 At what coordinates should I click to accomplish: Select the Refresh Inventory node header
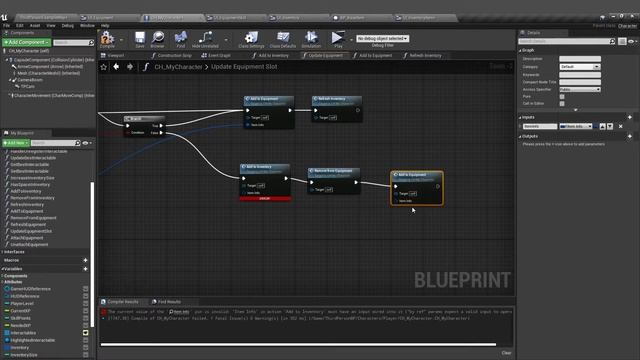(x=337, y=100)
